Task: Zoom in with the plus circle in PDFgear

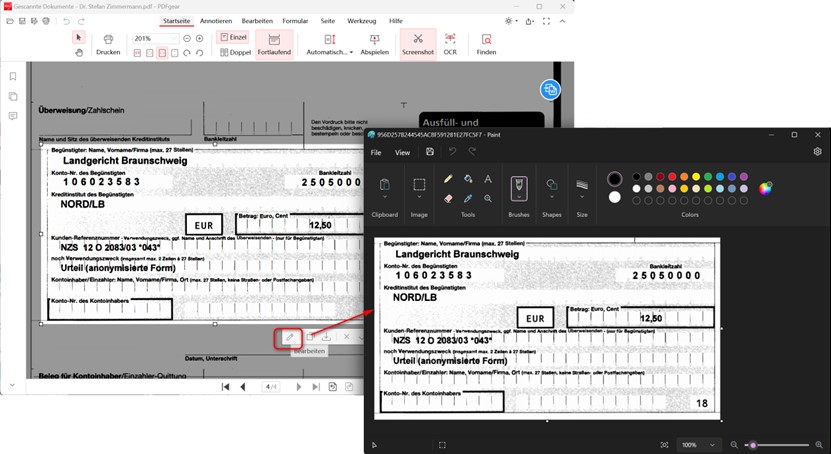Action: tap(199, 39)
